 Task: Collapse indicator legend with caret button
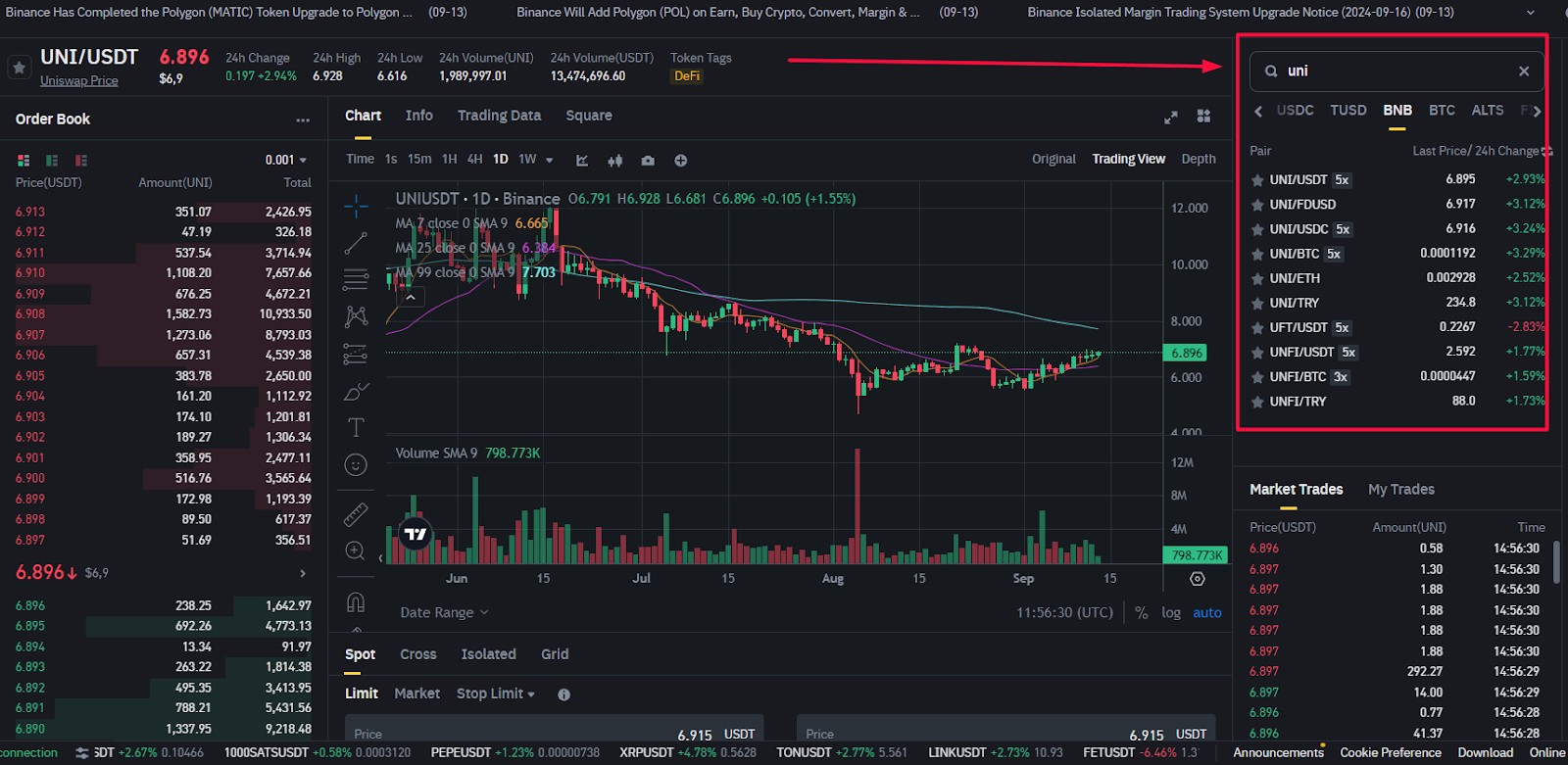click(x=411, y=297)
